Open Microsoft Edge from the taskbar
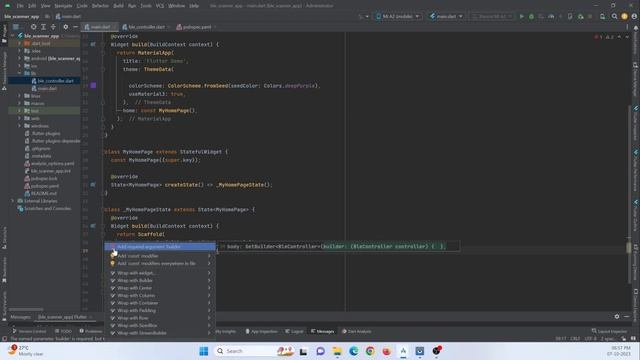Viewport: 640px width, 360px height. [x=353, y=351]
